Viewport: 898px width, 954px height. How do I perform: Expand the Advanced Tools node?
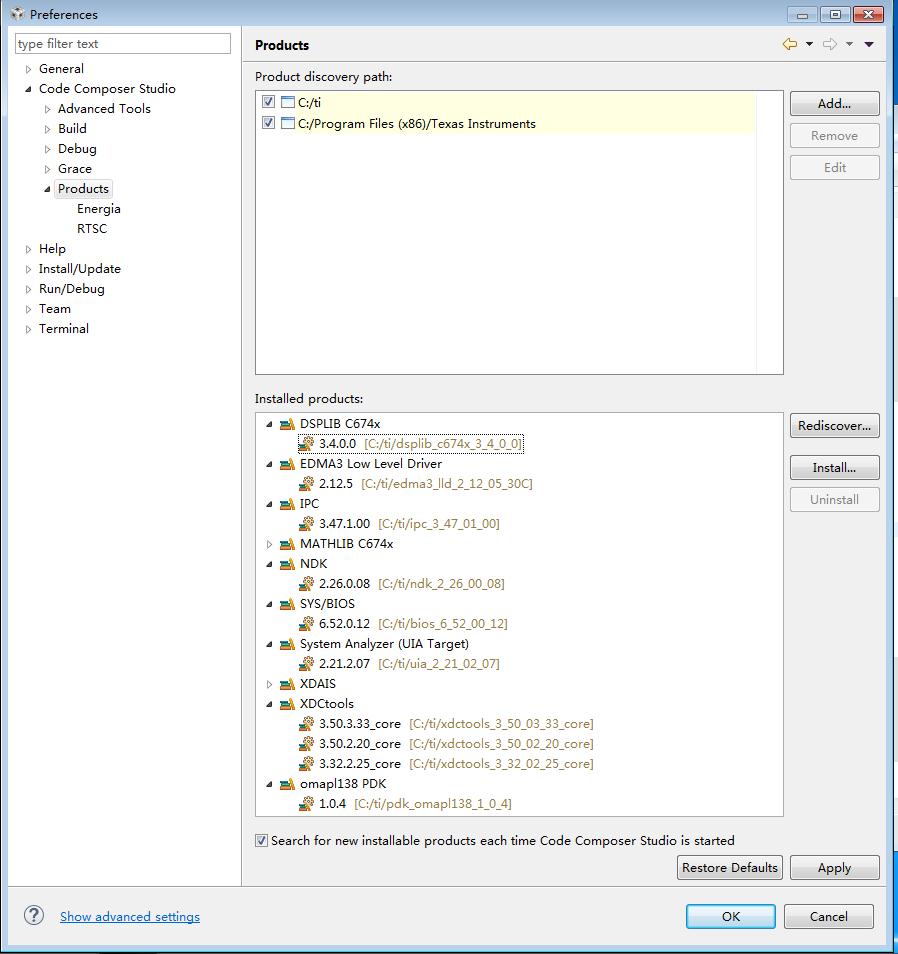click(47, 110)
